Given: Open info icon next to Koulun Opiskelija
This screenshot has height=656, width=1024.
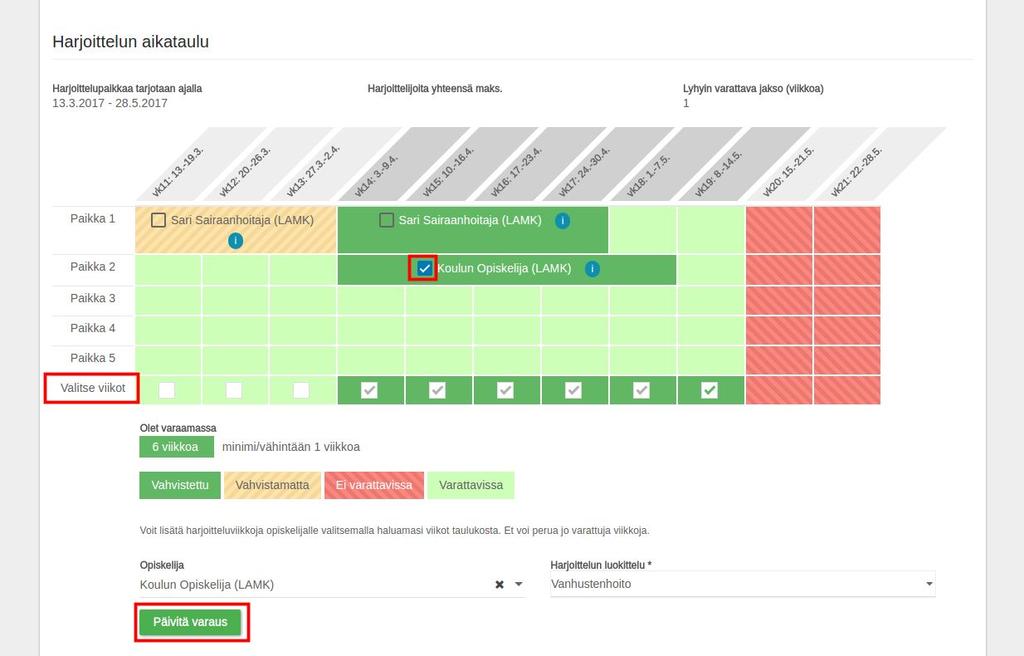Looking at the screenshot, I should pos(592,269).
